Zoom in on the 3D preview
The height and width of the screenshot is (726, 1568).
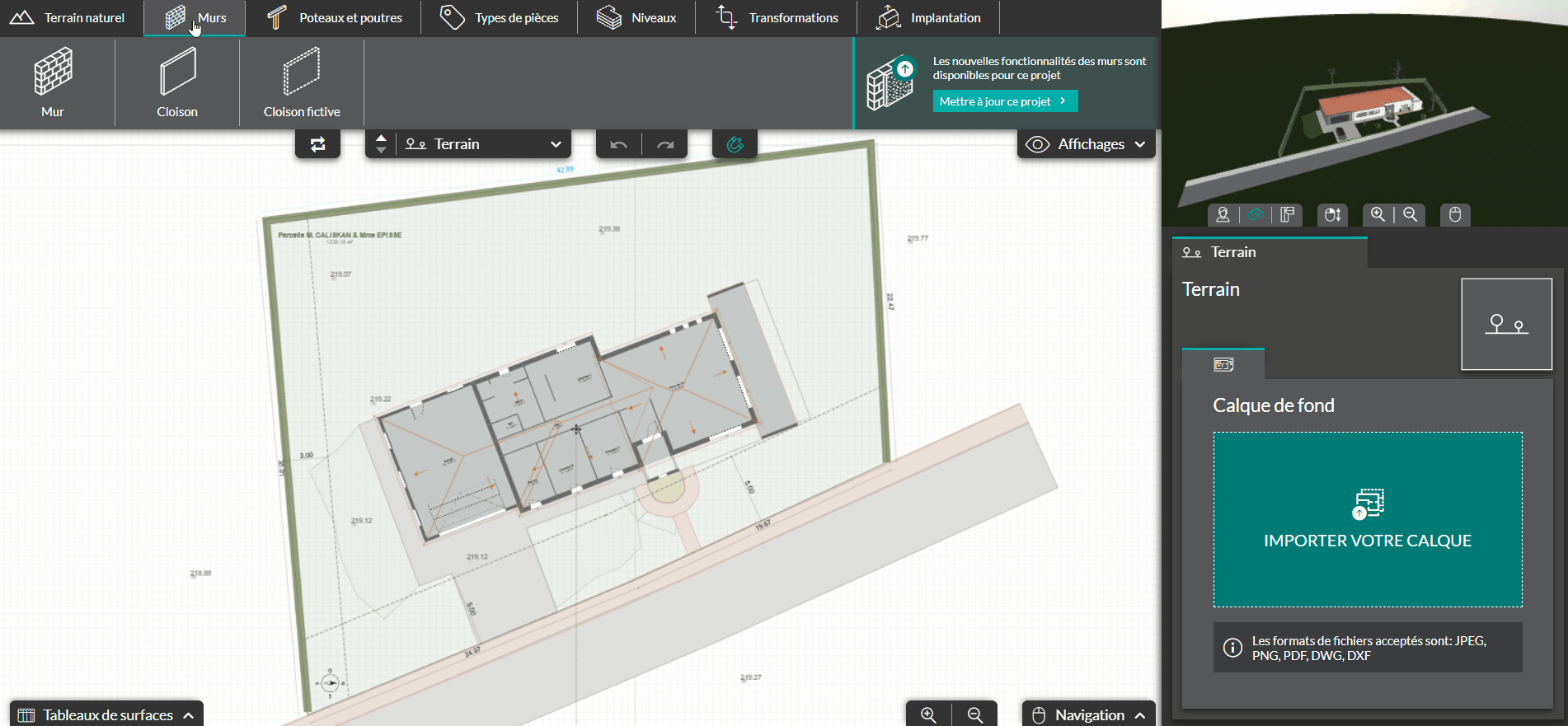pyautogui.click(x=1378, y=215)
